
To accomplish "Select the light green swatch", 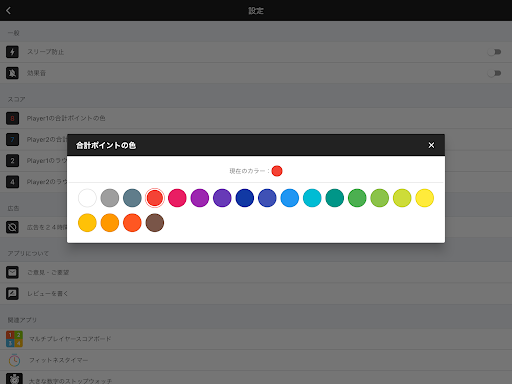I will [380, 198].
